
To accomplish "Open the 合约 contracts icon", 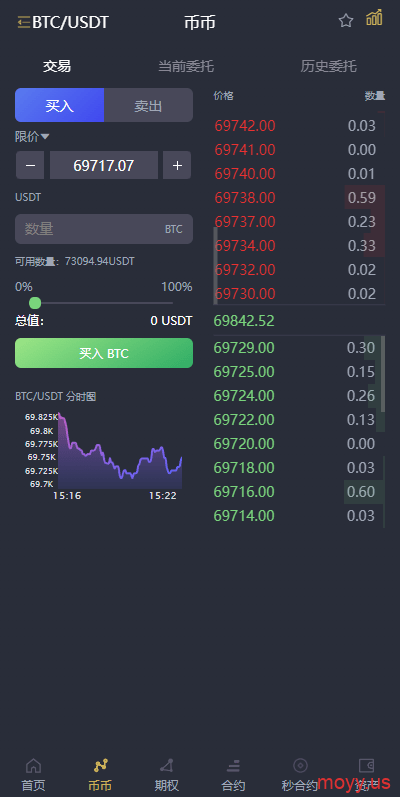I will pos(233,765).
